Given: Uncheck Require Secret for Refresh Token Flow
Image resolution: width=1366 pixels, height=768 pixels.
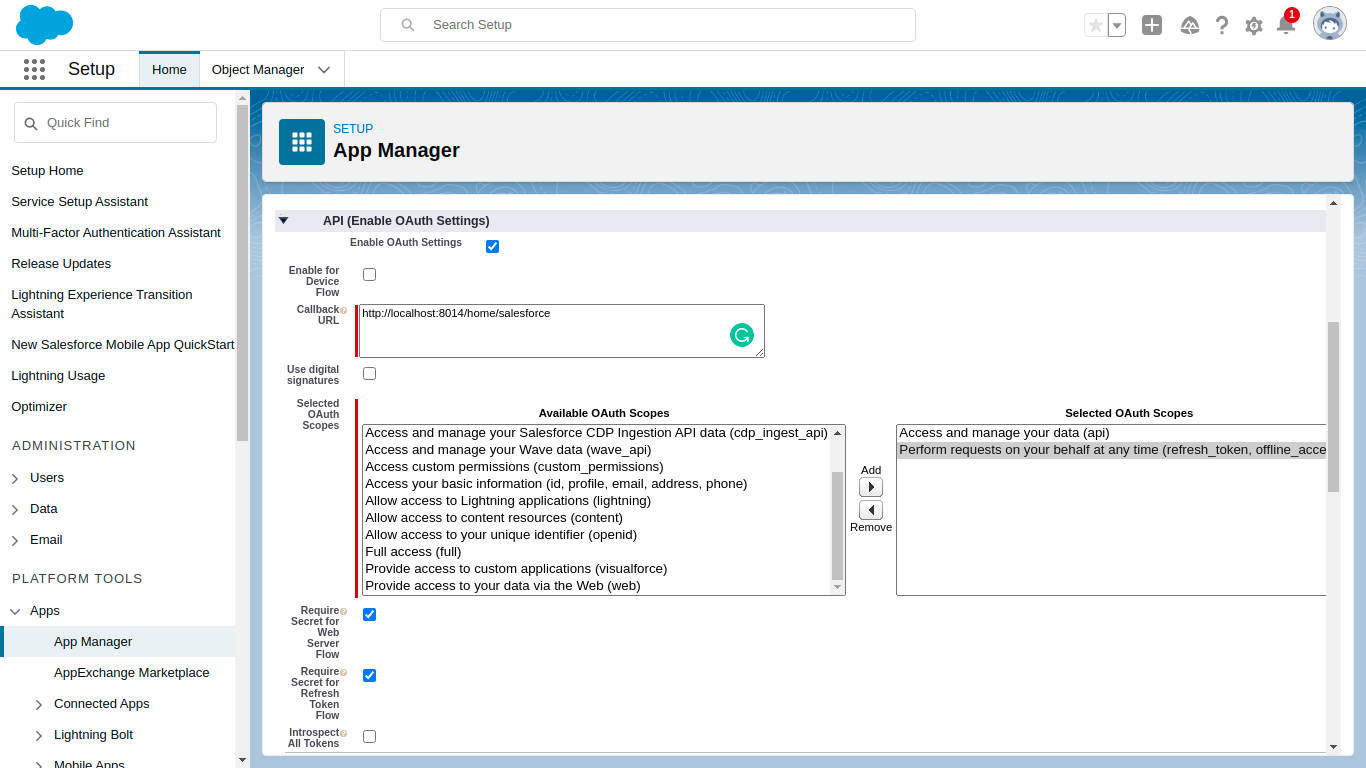Looking at the screenshot, I should click(x=369, y=675).
